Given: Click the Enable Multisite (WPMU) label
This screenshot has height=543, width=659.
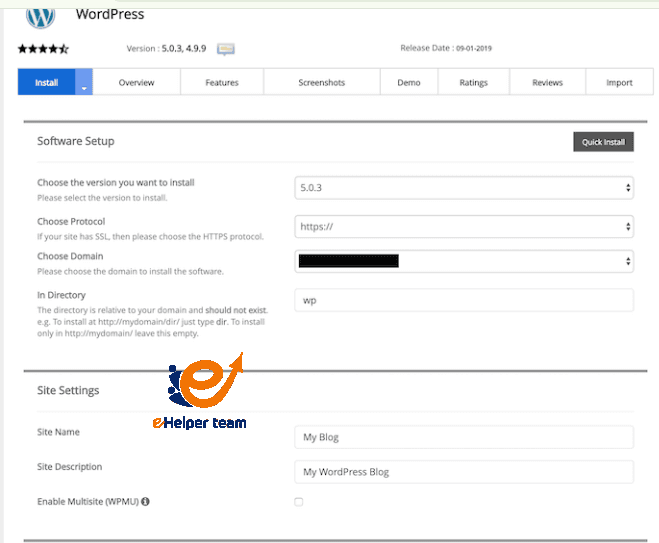Looking at the screenshot, I should tap(88, 501).
